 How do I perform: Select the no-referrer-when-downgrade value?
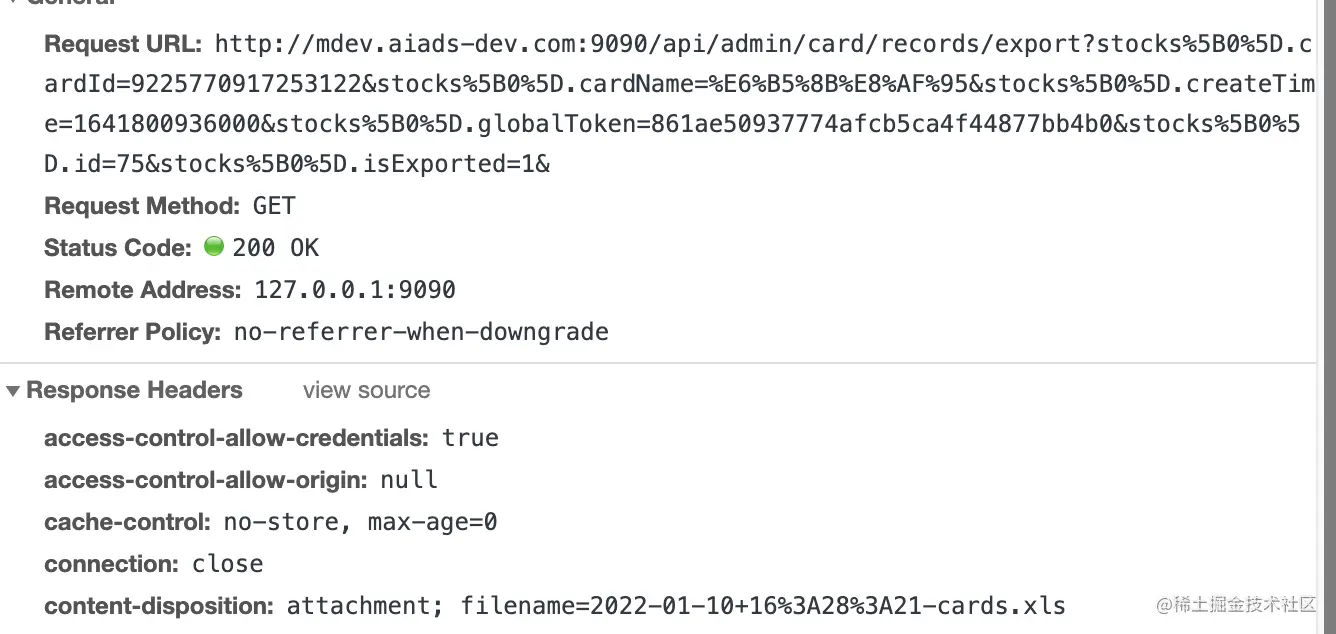[421, 332]
